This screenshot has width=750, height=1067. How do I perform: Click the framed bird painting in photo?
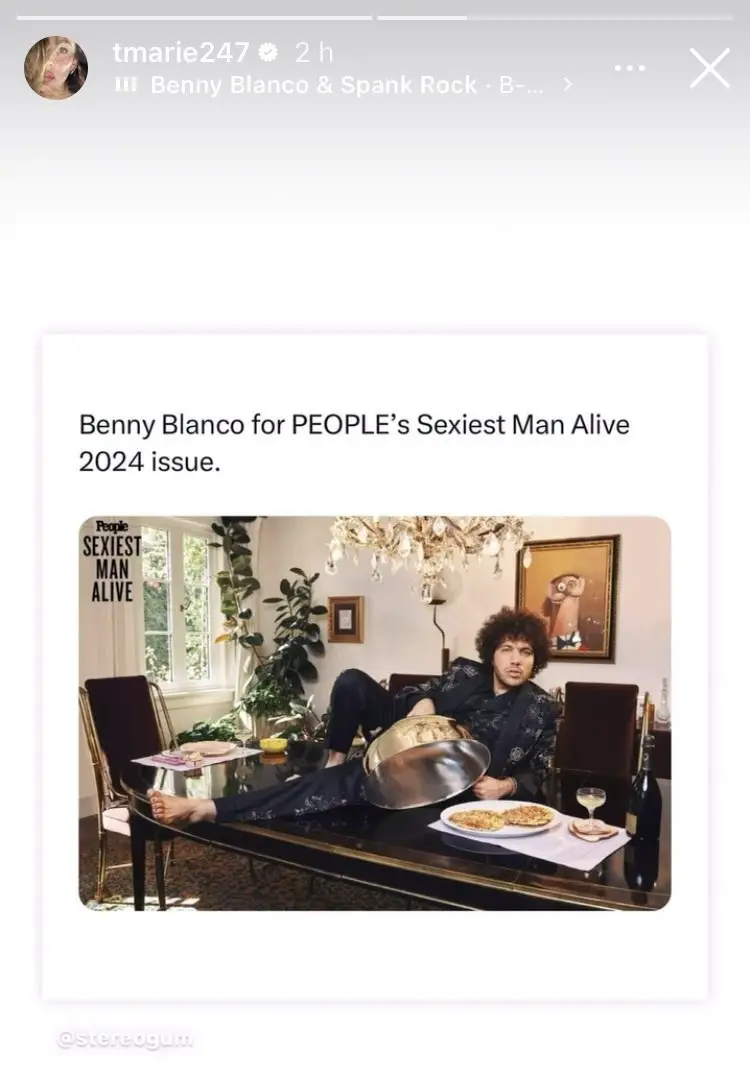pos(568,598)
